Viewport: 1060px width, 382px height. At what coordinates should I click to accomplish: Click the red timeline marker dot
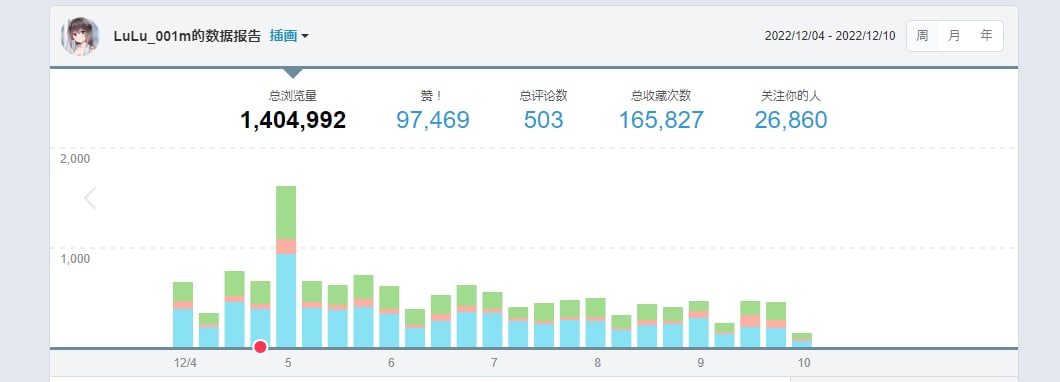[260, 348]
